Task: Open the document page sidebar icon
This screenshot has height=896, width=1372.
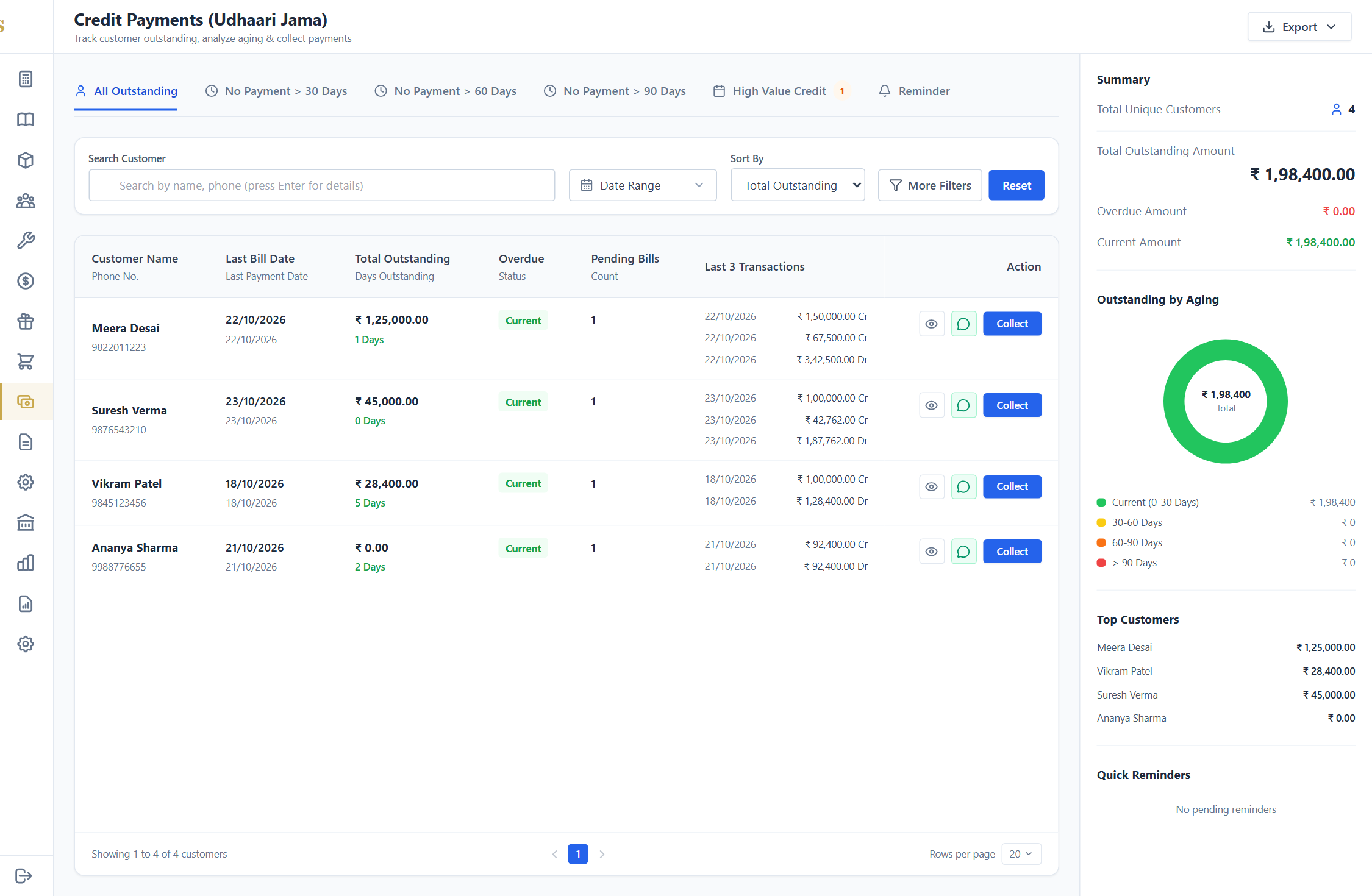Action: coord(26,442)
